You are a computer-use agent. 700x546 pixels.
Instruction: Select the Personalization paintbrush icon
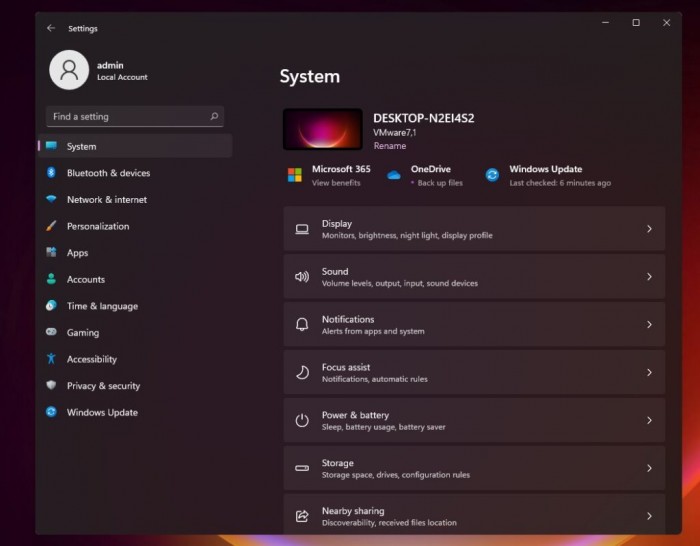pos(51,226)
